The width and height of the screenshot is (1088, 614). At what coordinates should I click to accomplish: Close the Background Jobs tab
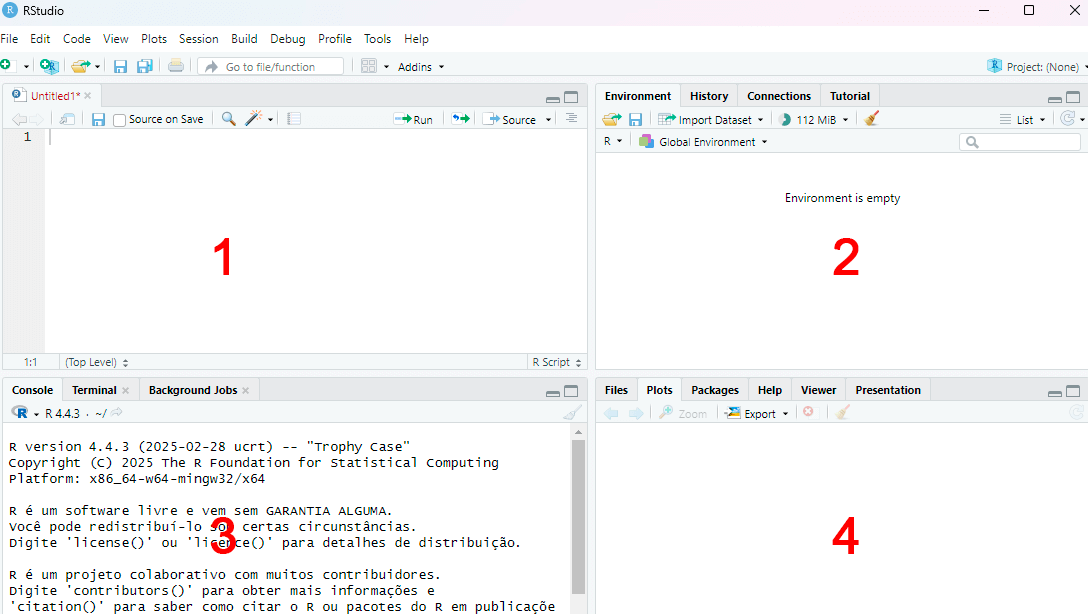click(x=246, y=390)
